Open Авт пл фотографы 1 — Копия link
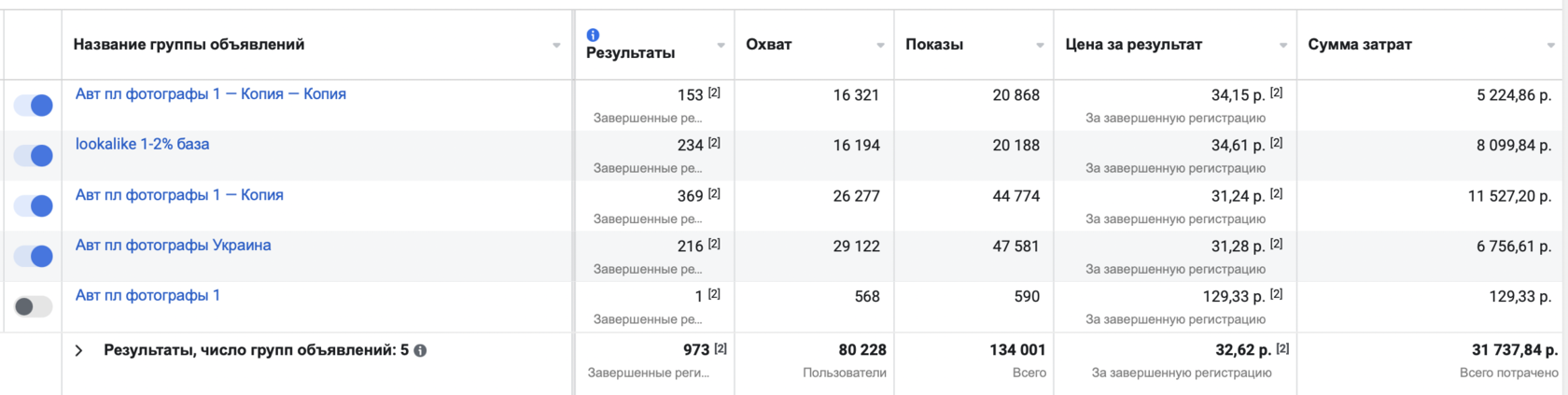The image size is (1568, 395). click(179, 194)
